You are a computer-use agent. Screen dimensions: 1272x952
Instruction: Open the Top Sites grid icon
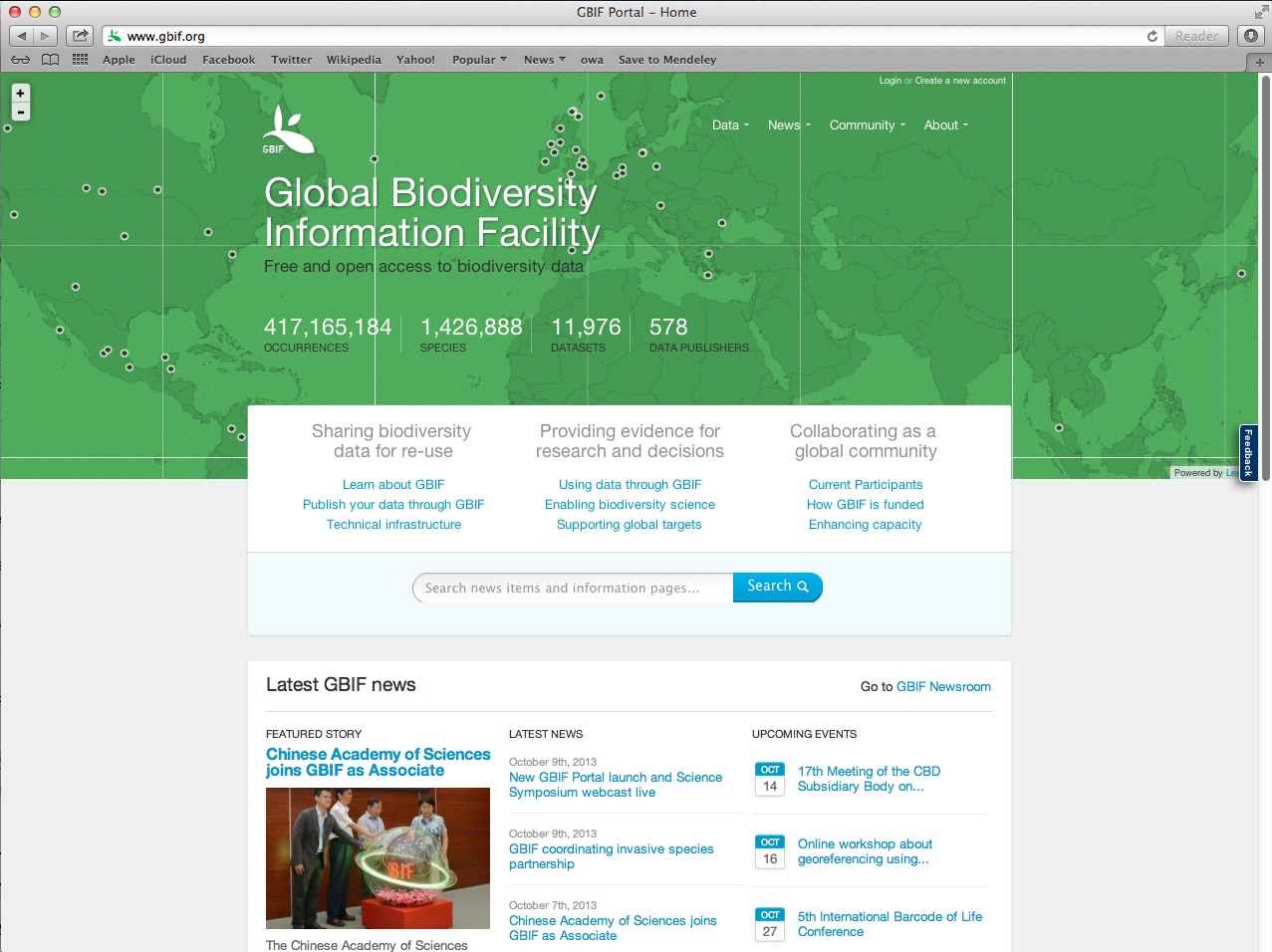[x=80, y=60]
